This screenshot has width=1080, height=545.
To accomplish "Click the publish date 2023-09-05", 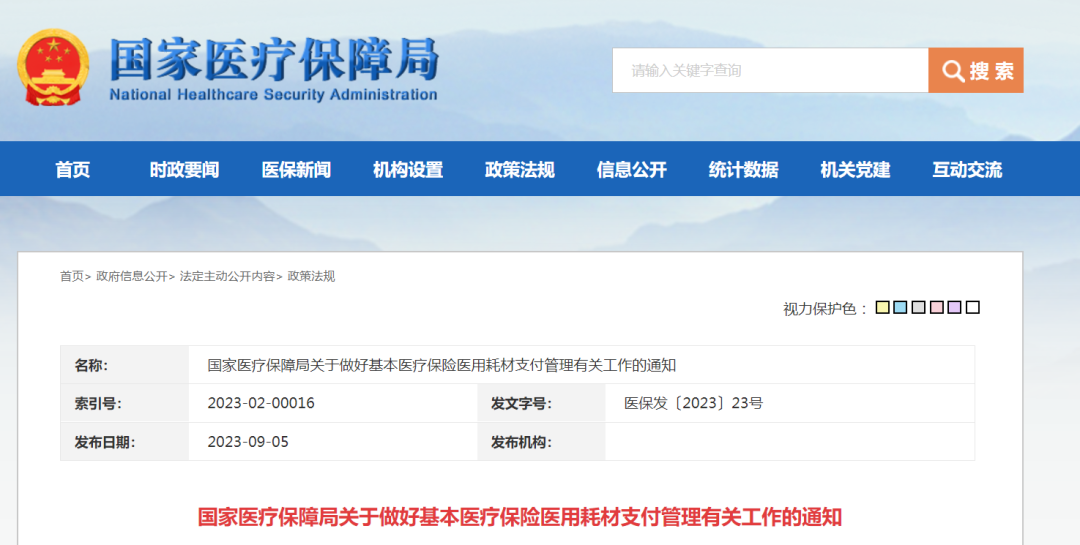I will 248,442.
